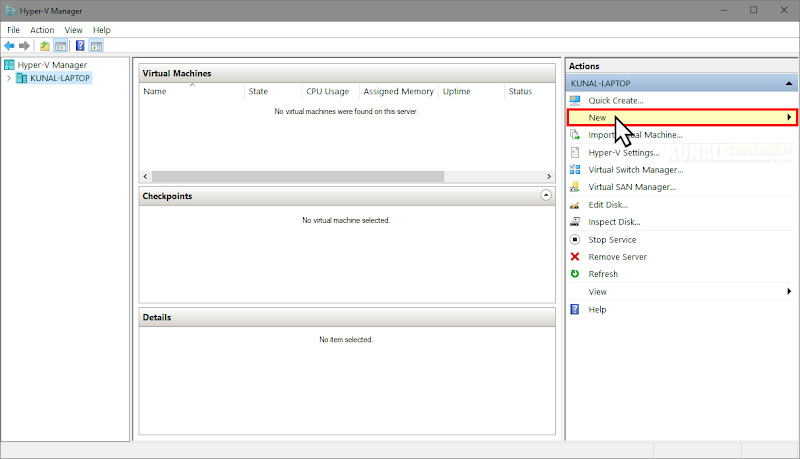Sort by the CPU Usage column header

(x=331, y=91)
